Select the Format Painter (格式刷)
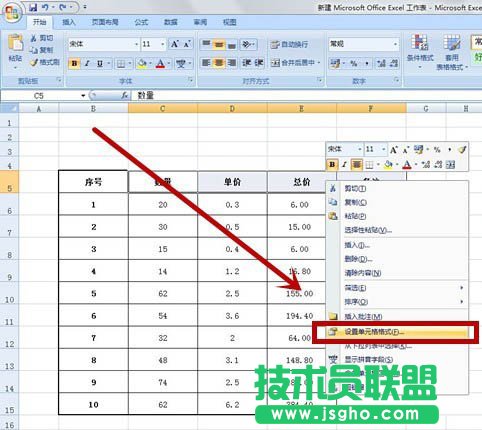Screen dimensions: 482x430 click(45, 62)
